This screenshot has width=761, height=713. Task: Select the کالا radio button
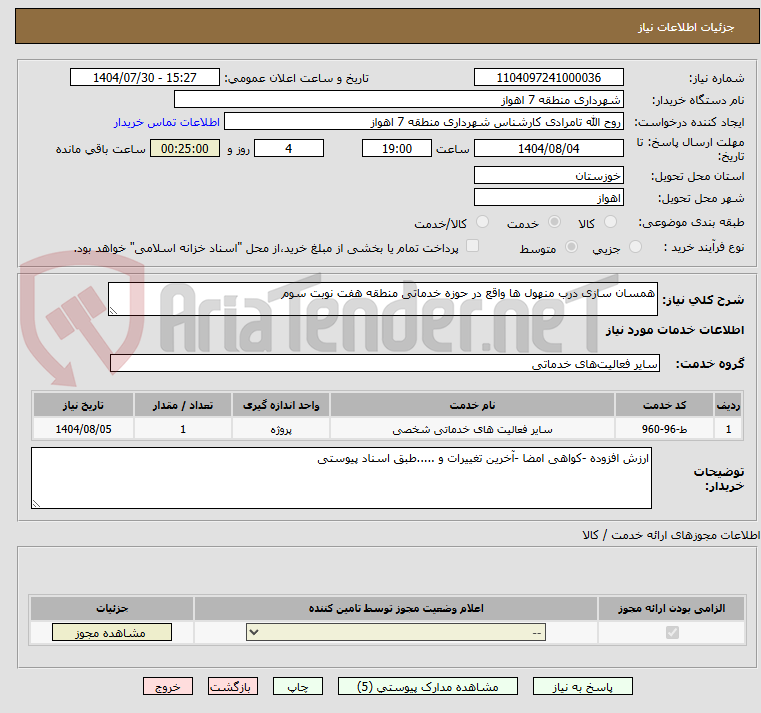tap(610, 222)
